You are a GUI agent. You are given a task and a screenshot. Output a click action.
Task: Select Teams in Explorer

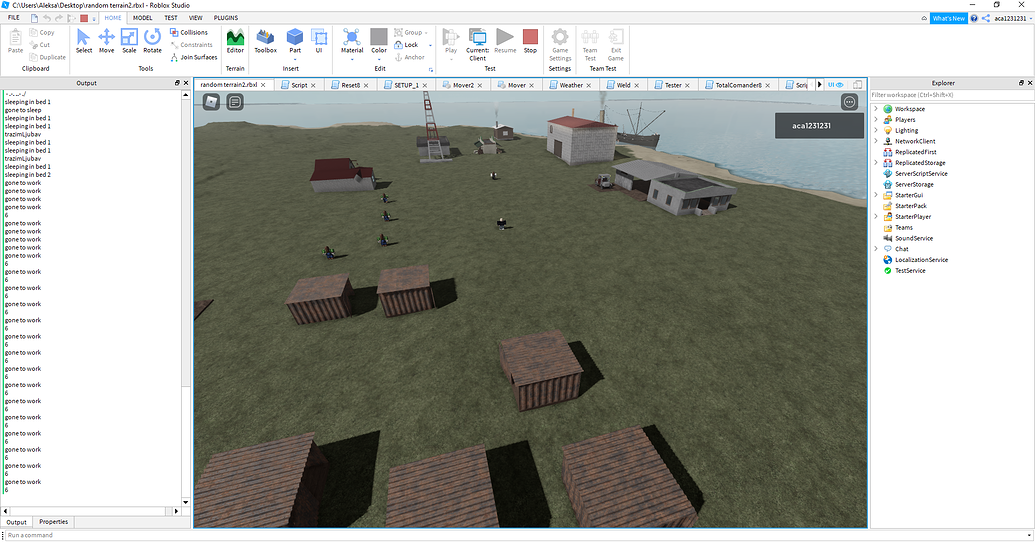coord(904,228)
